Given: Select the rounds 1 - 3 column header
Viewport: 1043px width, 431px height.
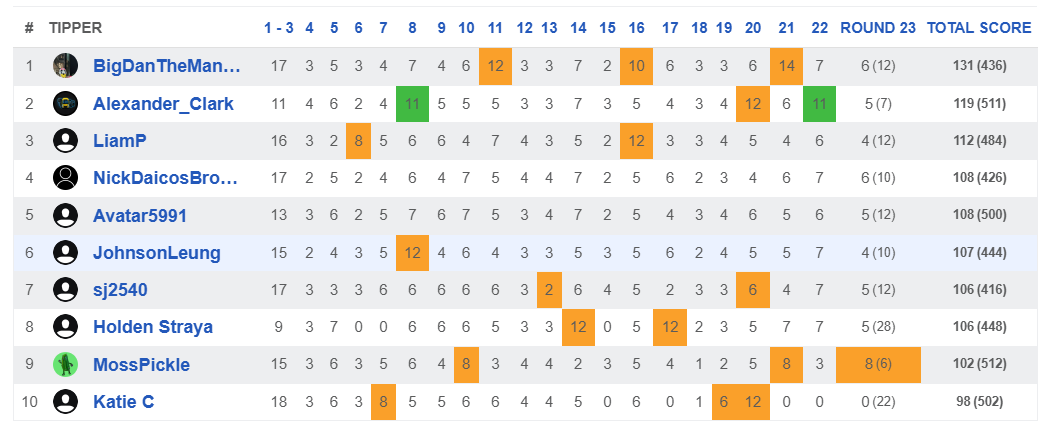Looking at the screenshot, I should pos(278,28).
